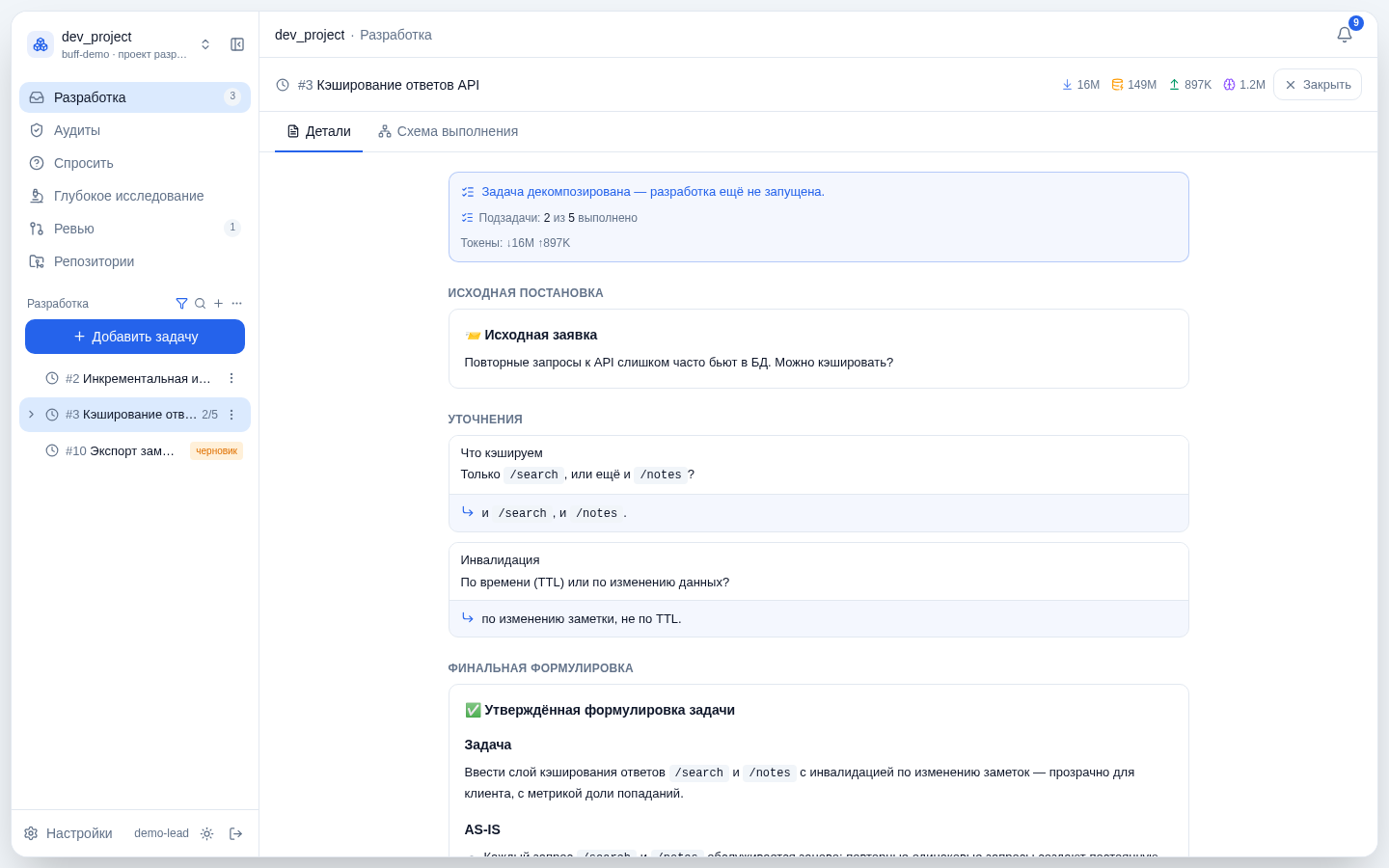Click the filter icon in task list header
The width and height of the screenshot is (1389, 868).
[x=181, y=304]
